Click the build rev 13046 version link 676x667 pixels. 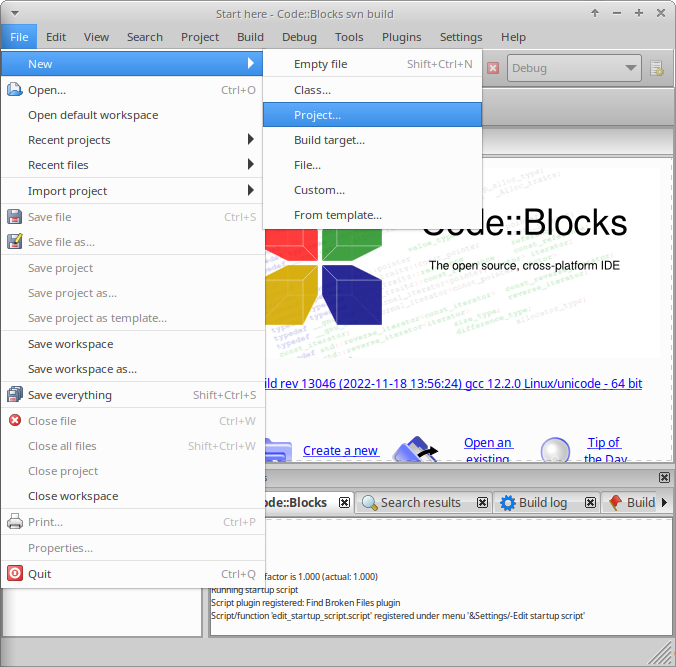454,383
